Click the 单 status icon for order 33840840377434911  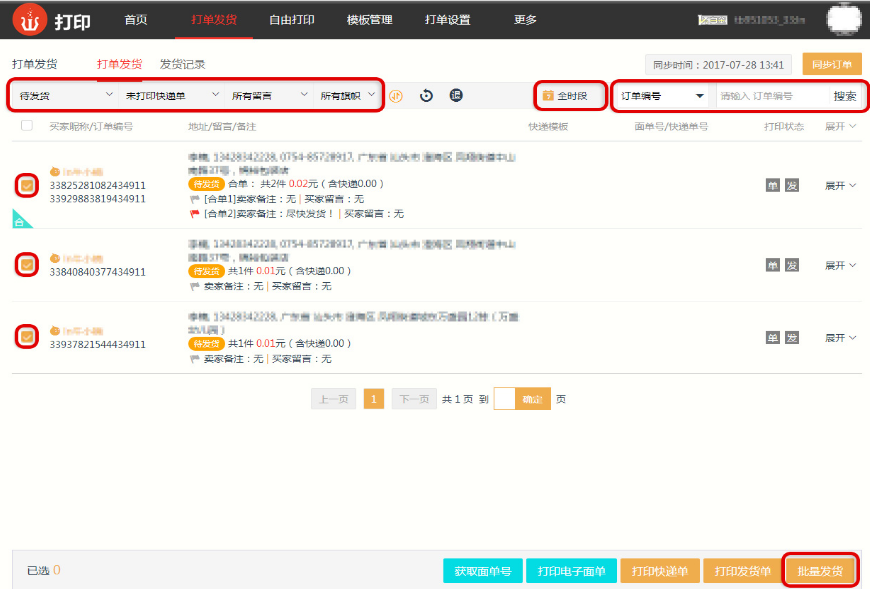click(772, 265)
